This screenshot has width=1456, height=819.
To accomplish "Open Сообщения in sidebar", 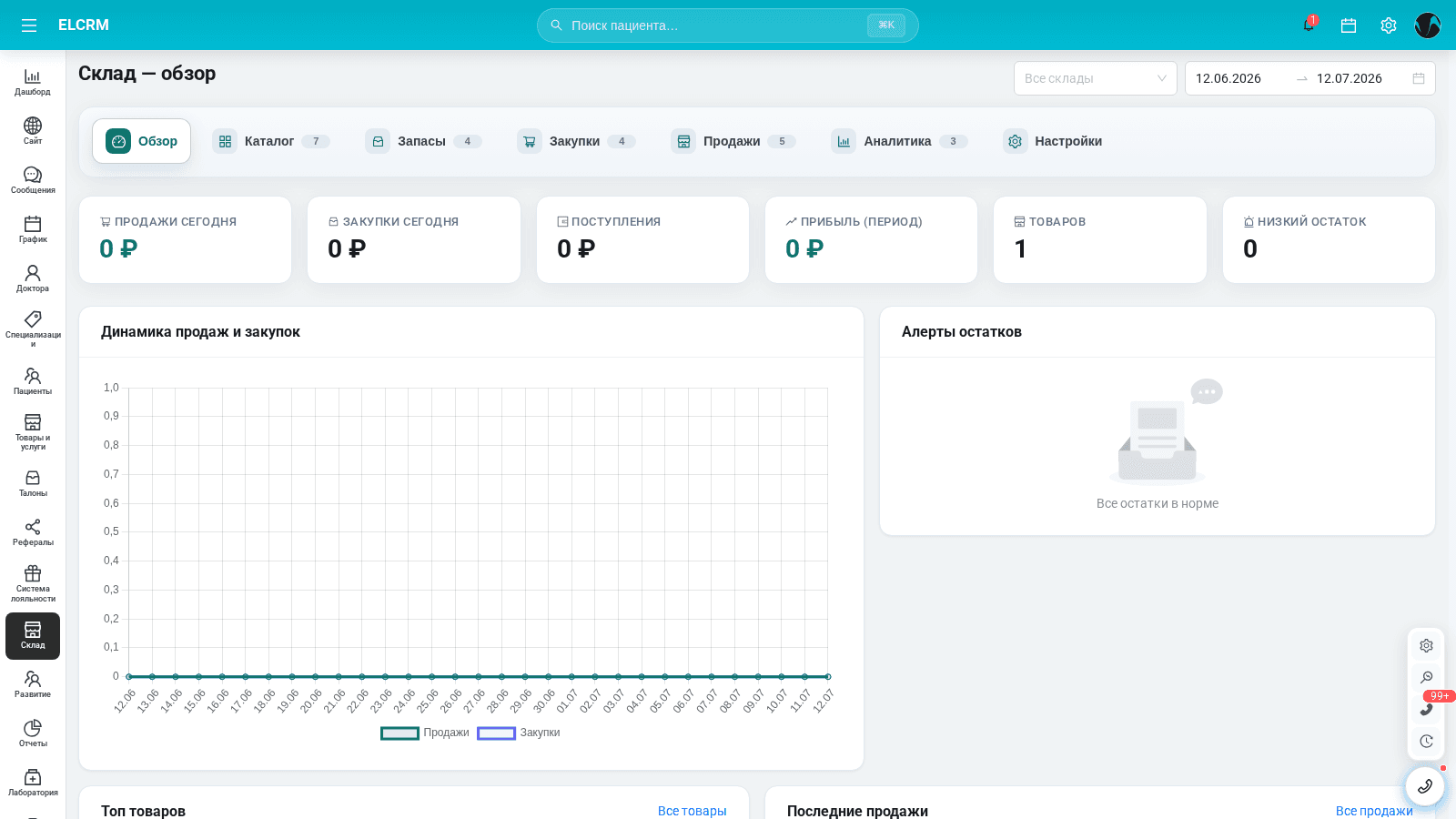I will (x=33, y=180).
